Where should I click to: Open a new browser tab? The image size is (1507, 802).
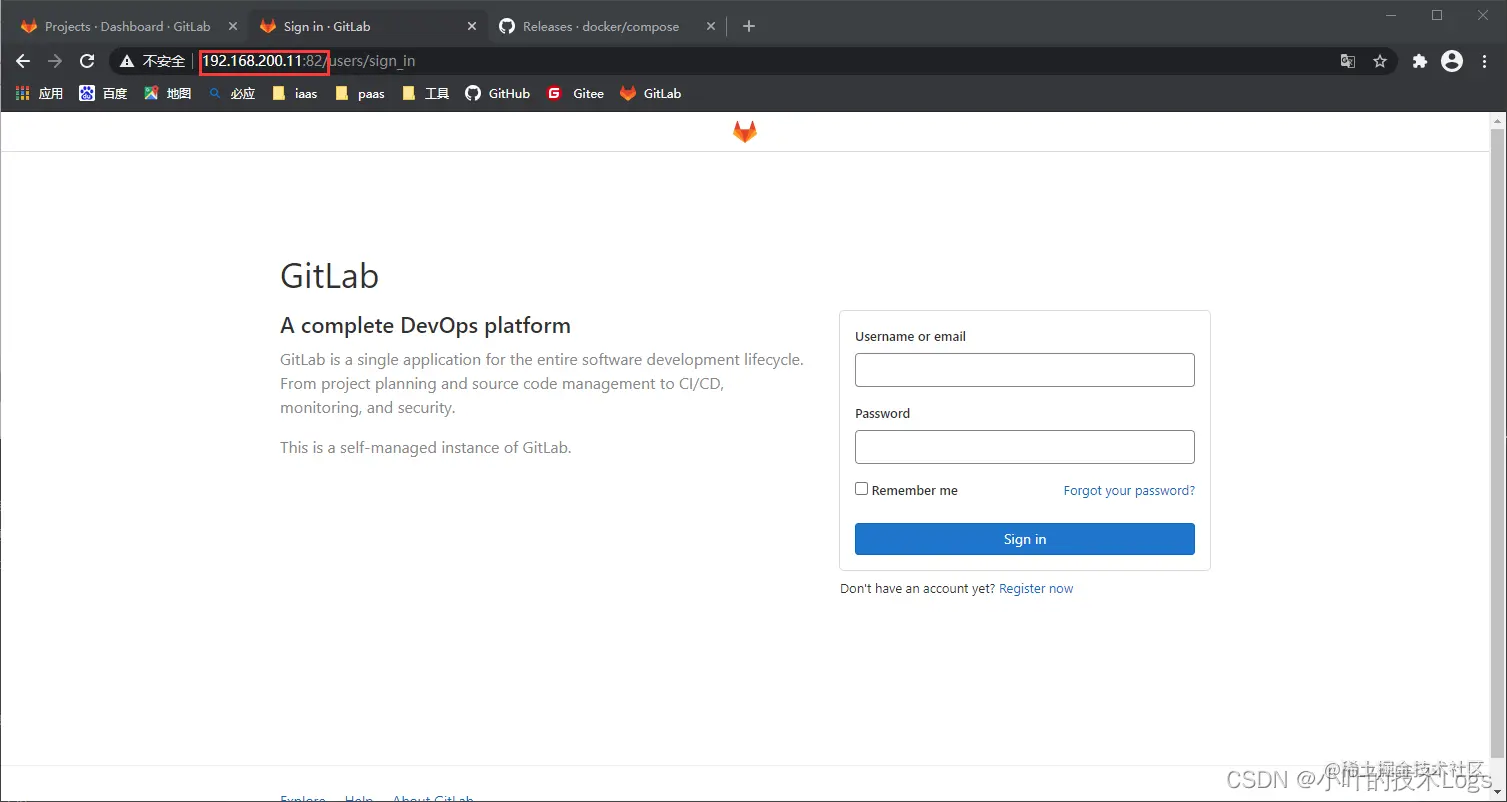[x=749, y=26]
